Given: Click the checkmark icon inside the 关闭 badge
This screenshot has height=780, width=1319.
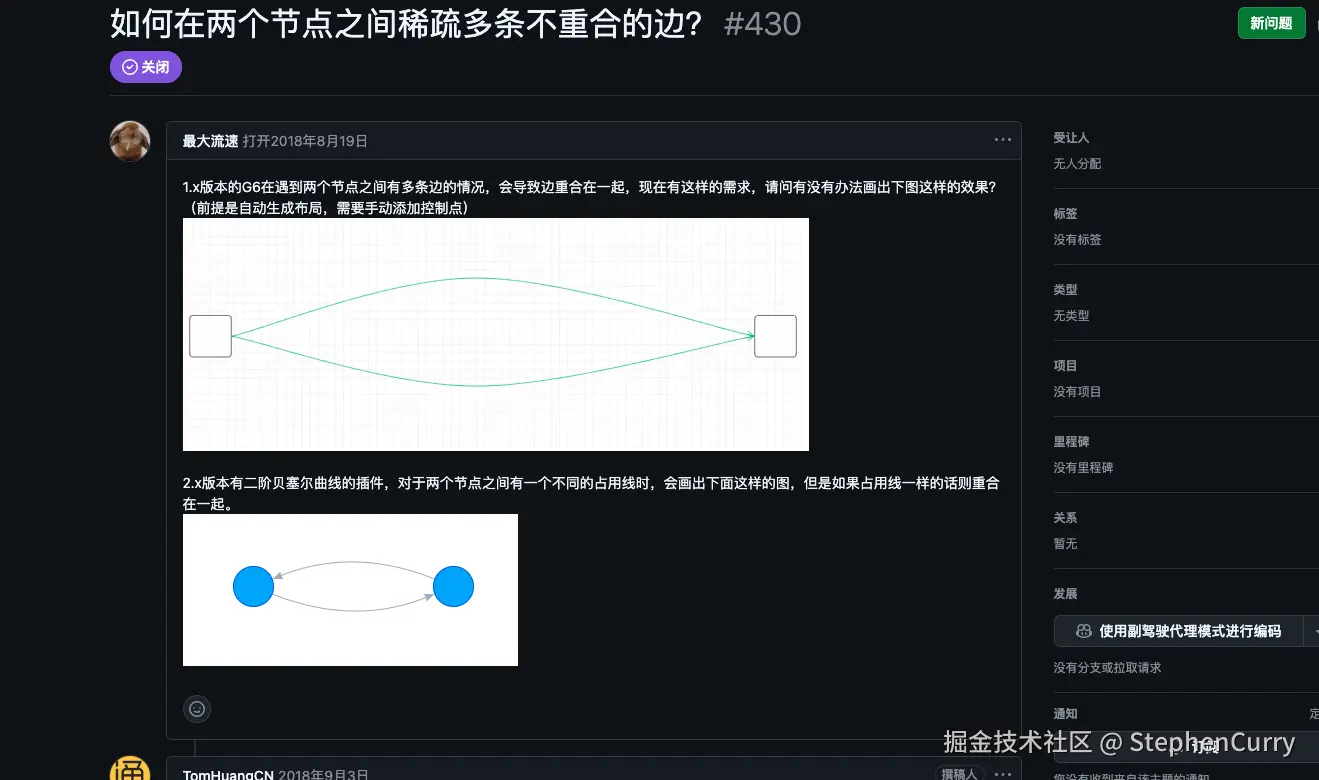Looking at the screenshot, I should tap(128, 66).
